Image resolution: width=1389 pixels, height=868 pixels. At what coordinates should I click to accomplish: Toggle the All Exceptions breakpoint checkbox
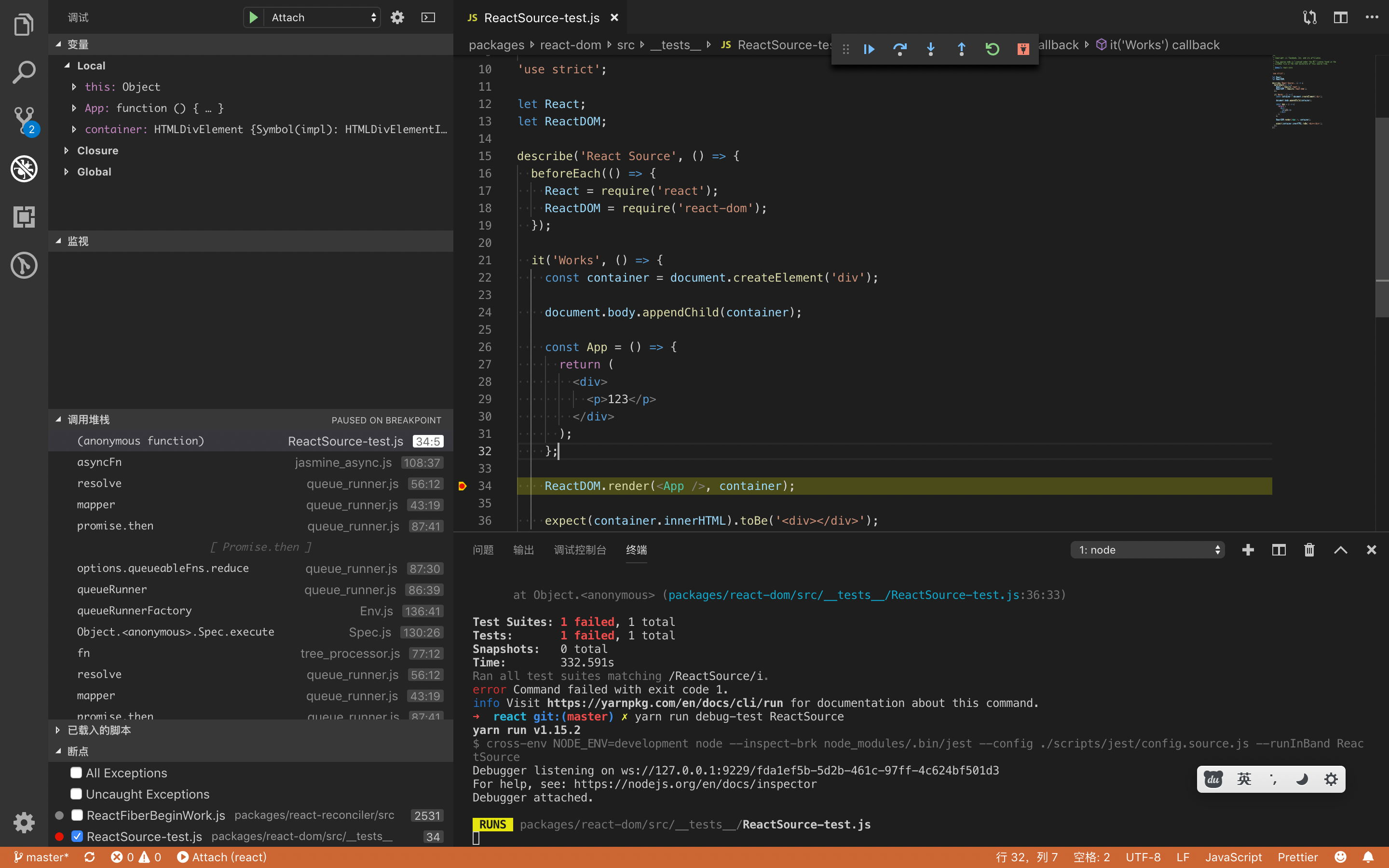click(x=76, y=773)
